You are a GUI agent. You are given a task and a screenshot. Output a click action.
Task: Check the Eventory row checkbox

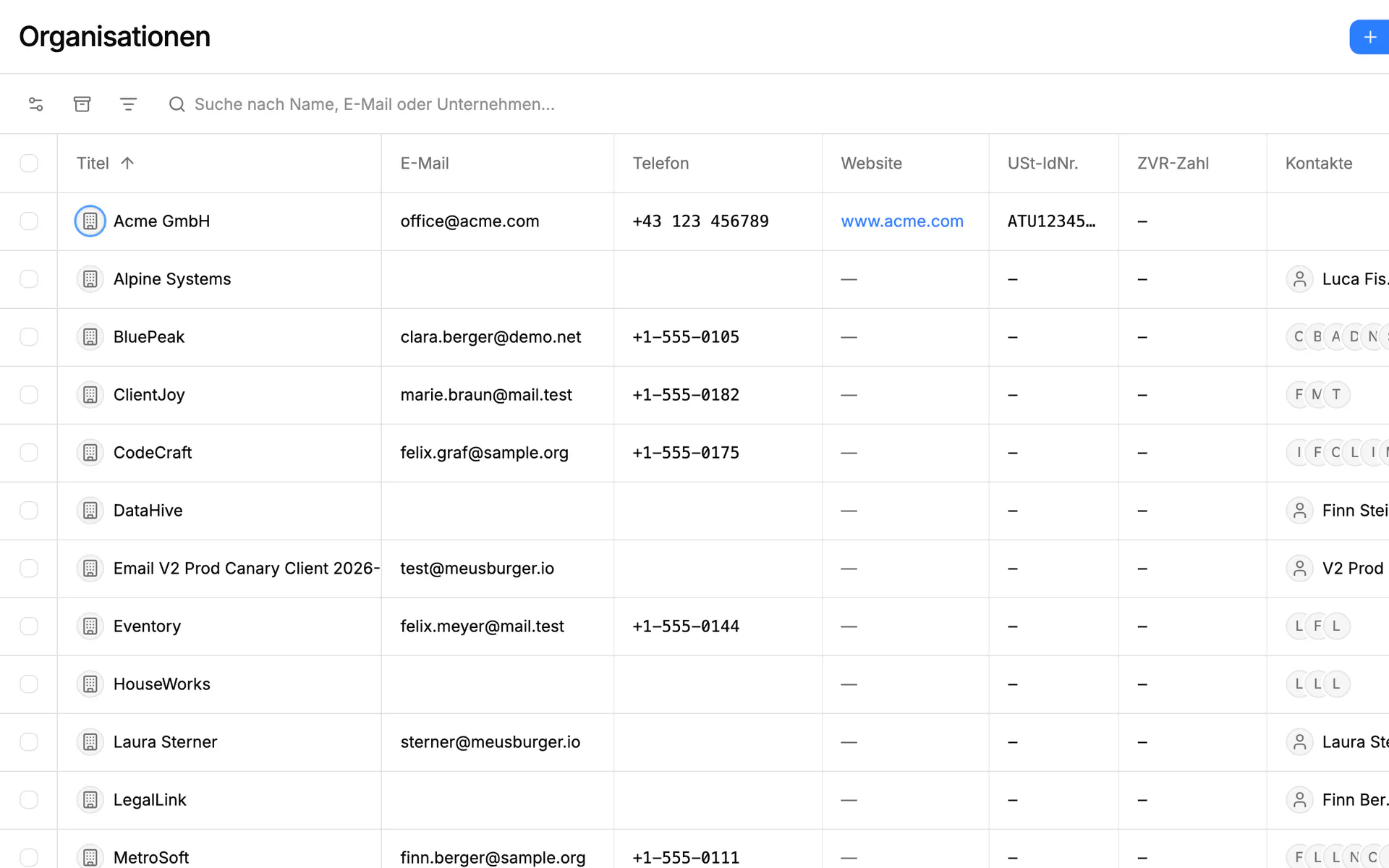29,626
